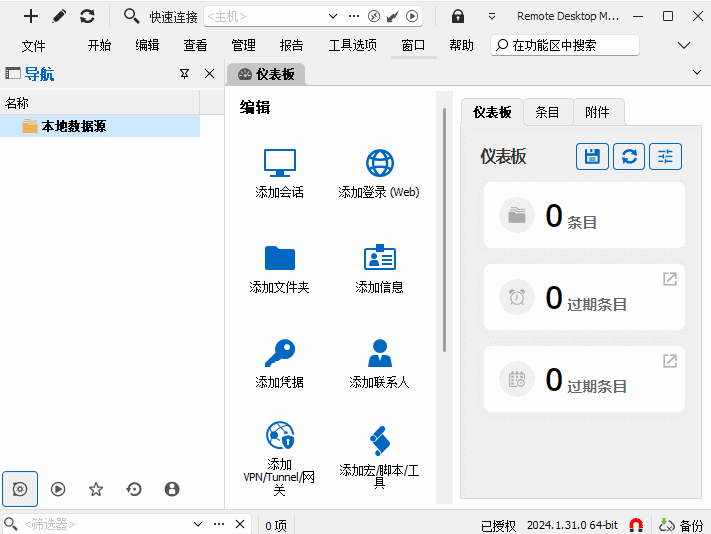Select the vault navigation view icon

[x=20, y=489]
